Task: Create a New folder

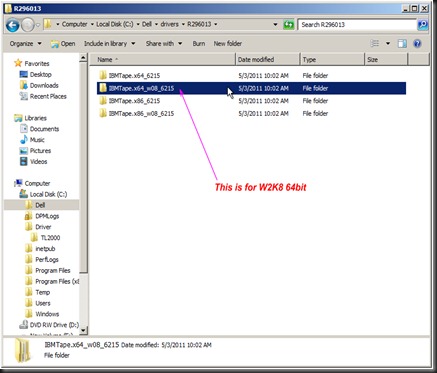Action: coord(228,44)
